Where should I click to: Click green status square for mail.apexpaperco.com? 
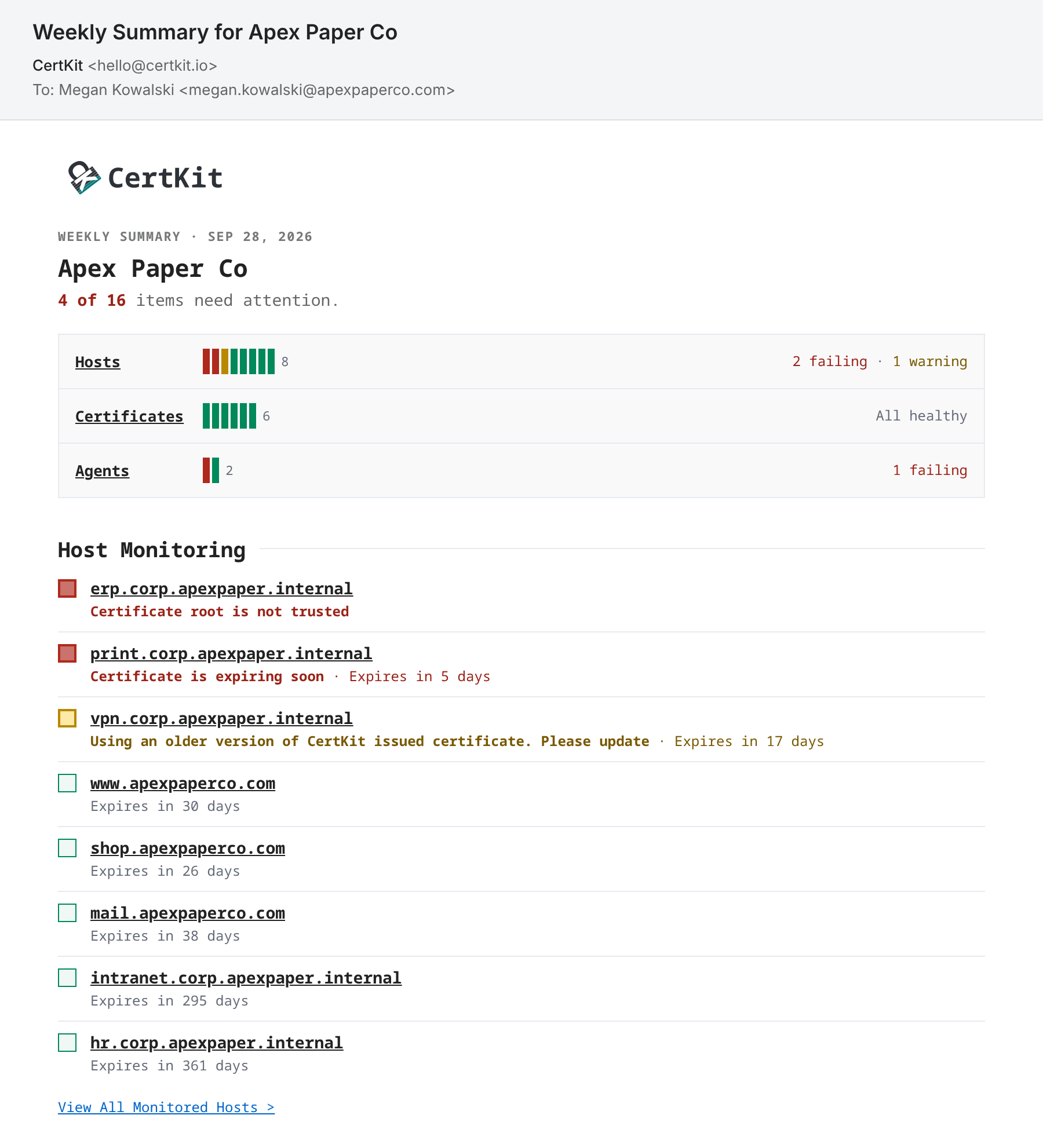(x=67, y=913)
